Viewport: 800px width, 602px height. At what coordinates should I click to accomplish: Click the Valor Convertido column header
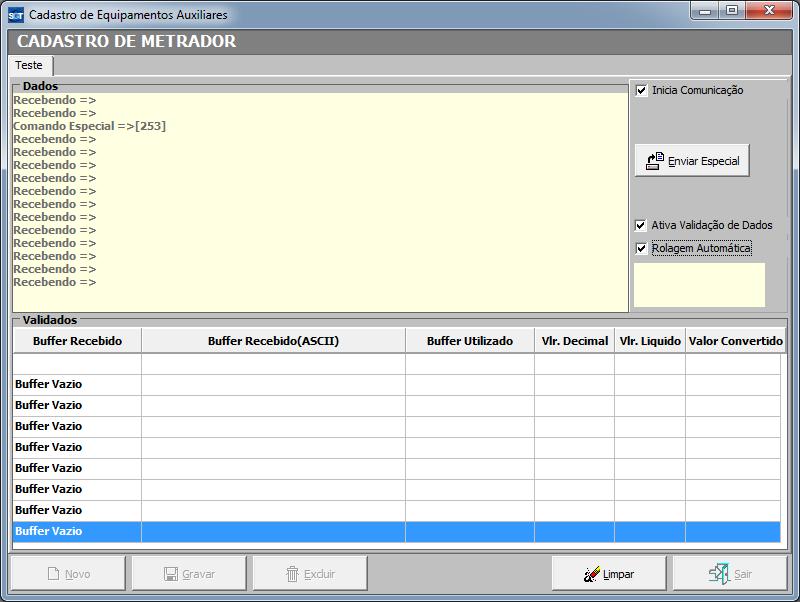click(735, 341)
